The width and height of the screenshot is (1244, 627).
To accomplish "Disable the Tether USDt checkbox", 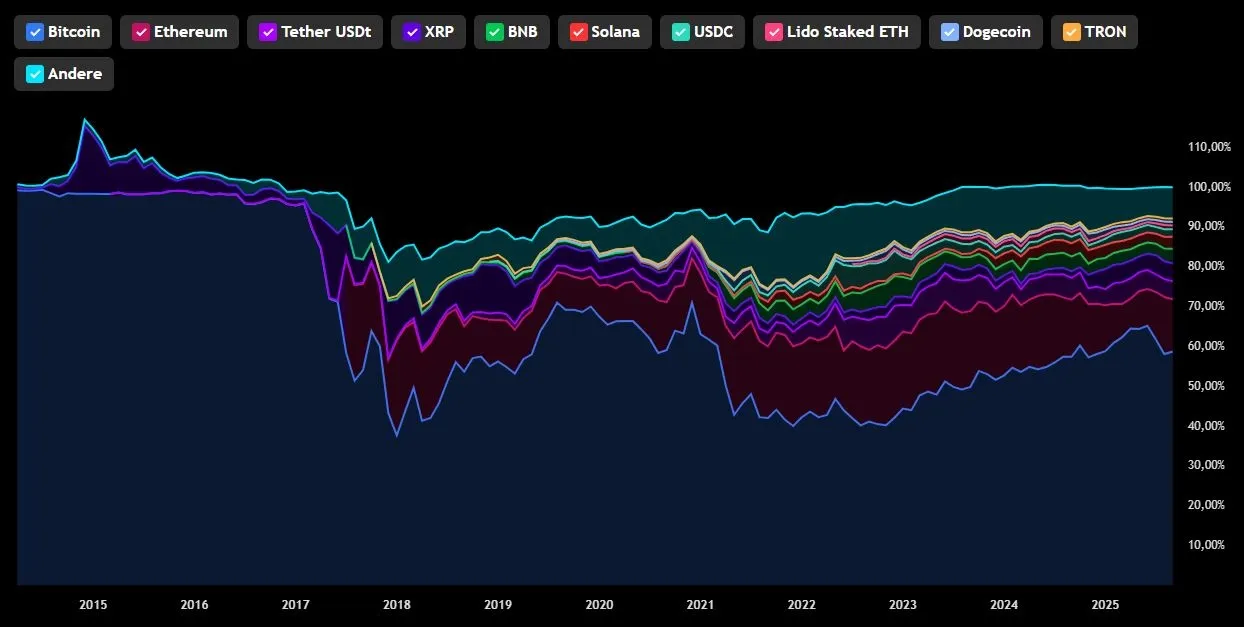I will [268, 32].
